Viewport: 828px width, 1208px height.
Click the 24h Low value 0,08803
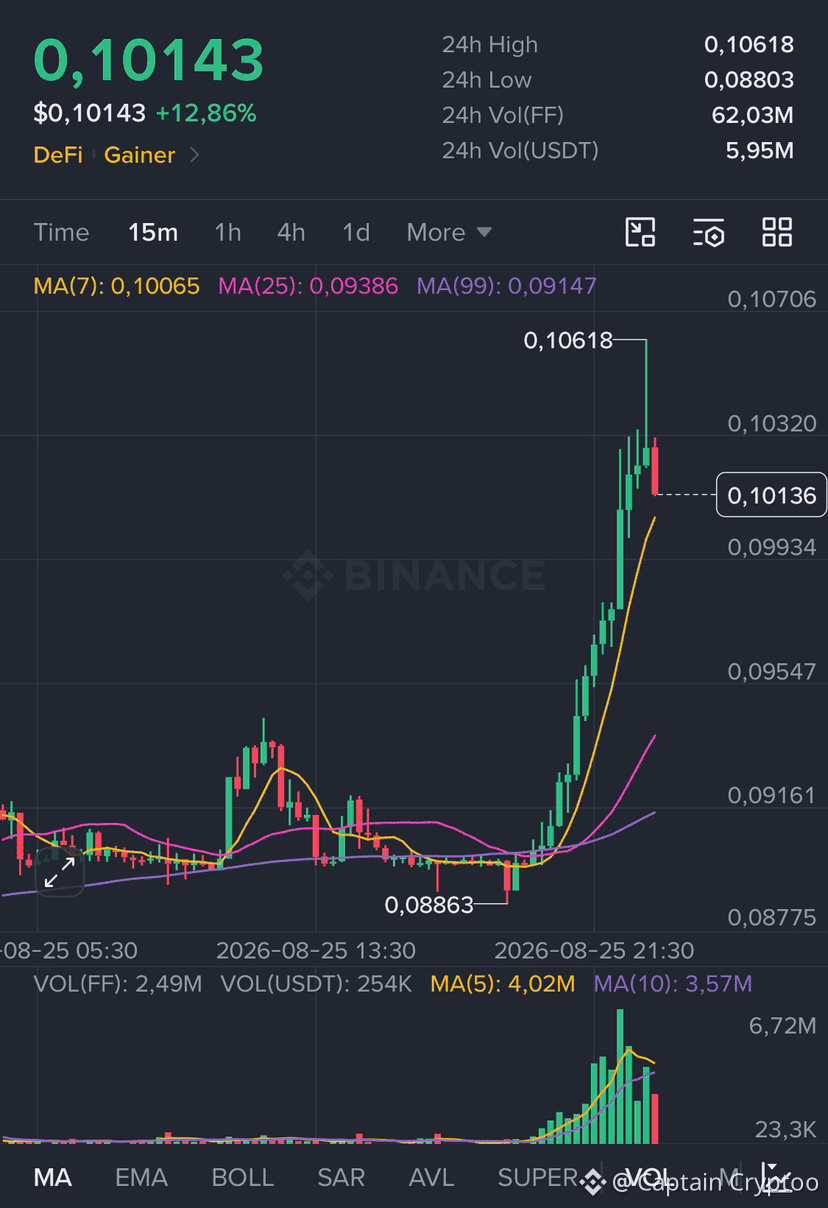pos(749,80)
